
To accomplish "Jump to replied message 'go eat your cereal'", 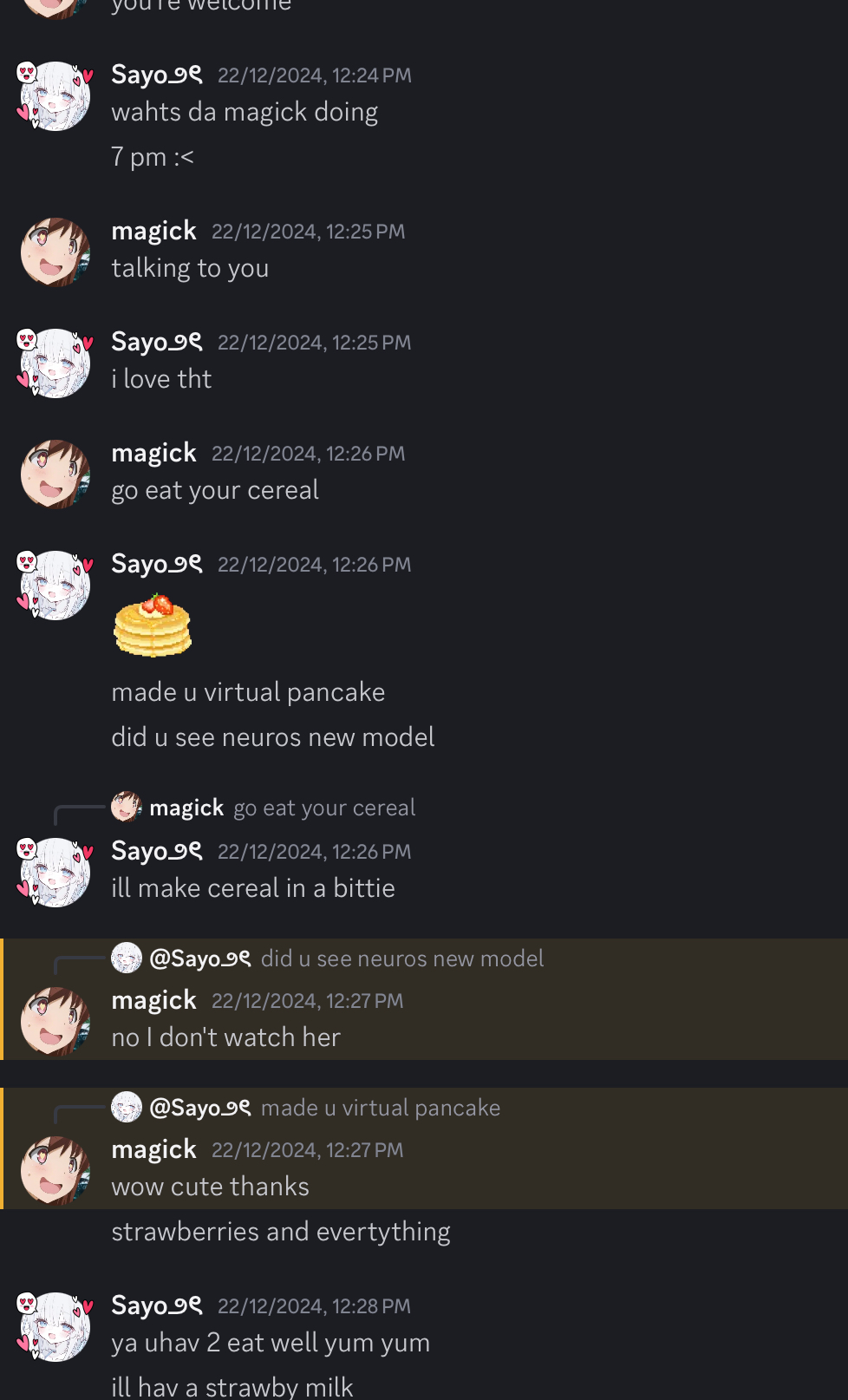I will (x=324, y=808).
